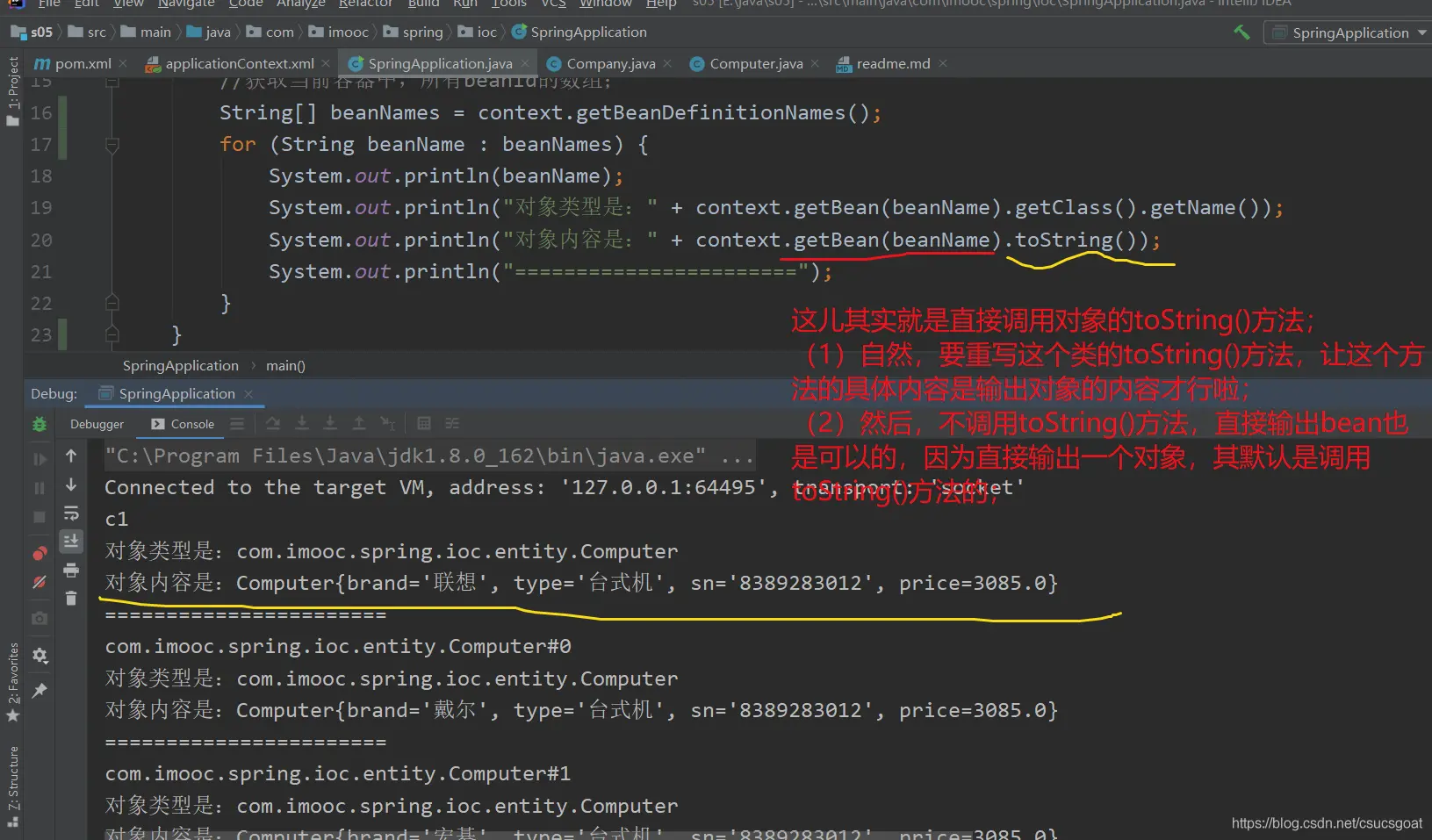Close the applicationContext.xml tab
The width and height of the screenshot is (1432, 840).
[326, 63]
